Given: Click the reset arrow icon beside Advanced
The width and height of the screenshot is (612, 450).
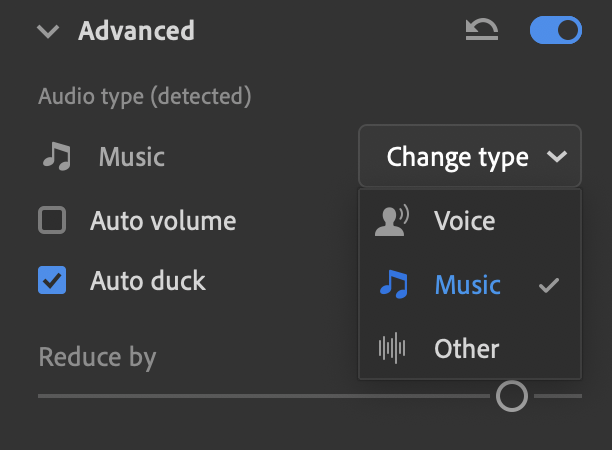Looking at the screenshot, I should pyautogui.click(x=482, y=30).
